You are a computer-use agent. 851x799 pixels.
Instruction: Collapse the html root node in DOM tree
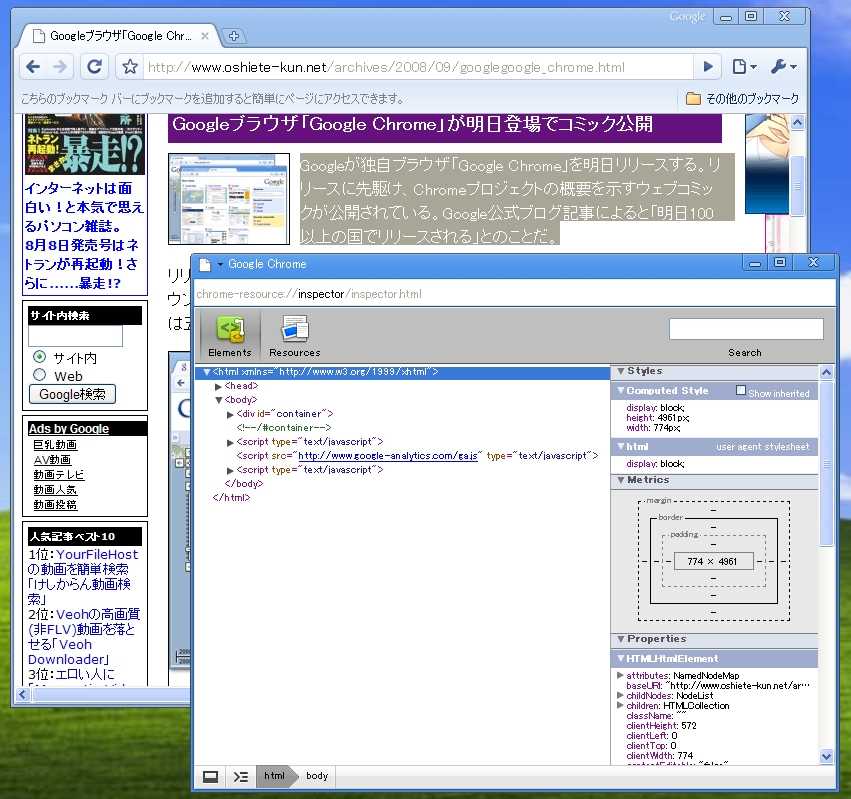tap(207, 372)
